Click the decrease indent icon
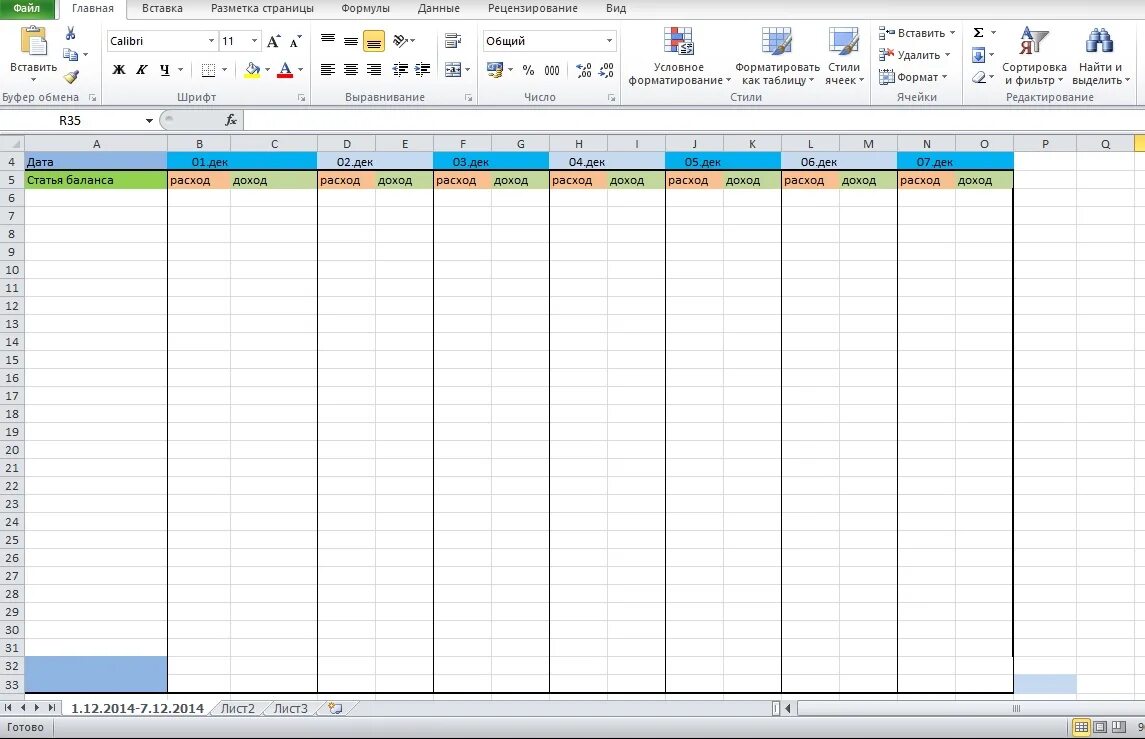This screenshot has height=739, width=1145. [399, 70]
